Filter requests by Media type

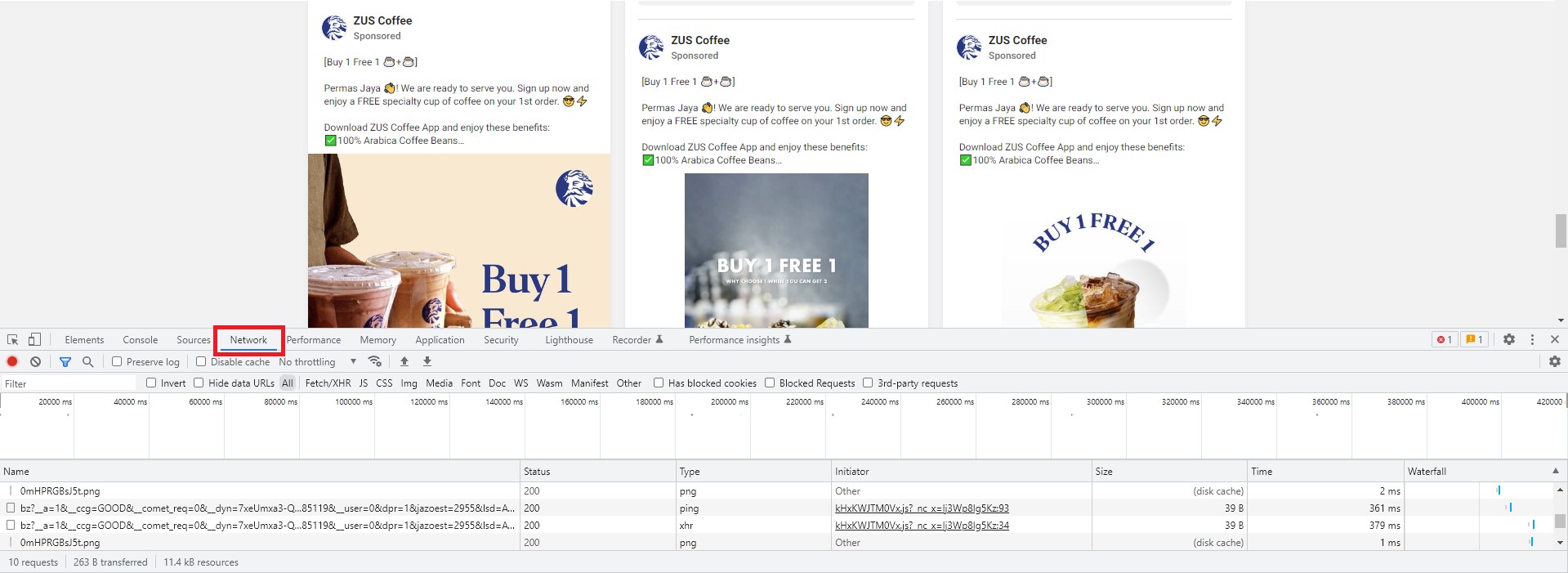pyautogui.click(x=440, y=383)
